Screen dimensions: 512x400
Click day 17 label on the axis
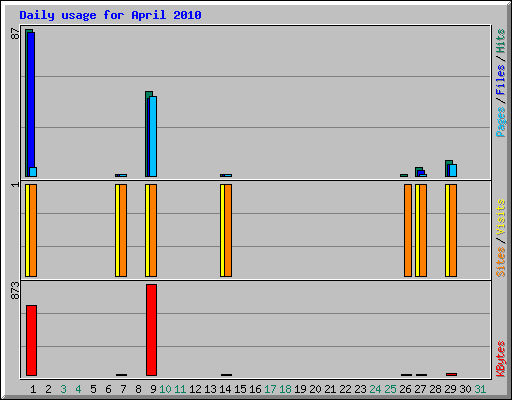point(270,389)
